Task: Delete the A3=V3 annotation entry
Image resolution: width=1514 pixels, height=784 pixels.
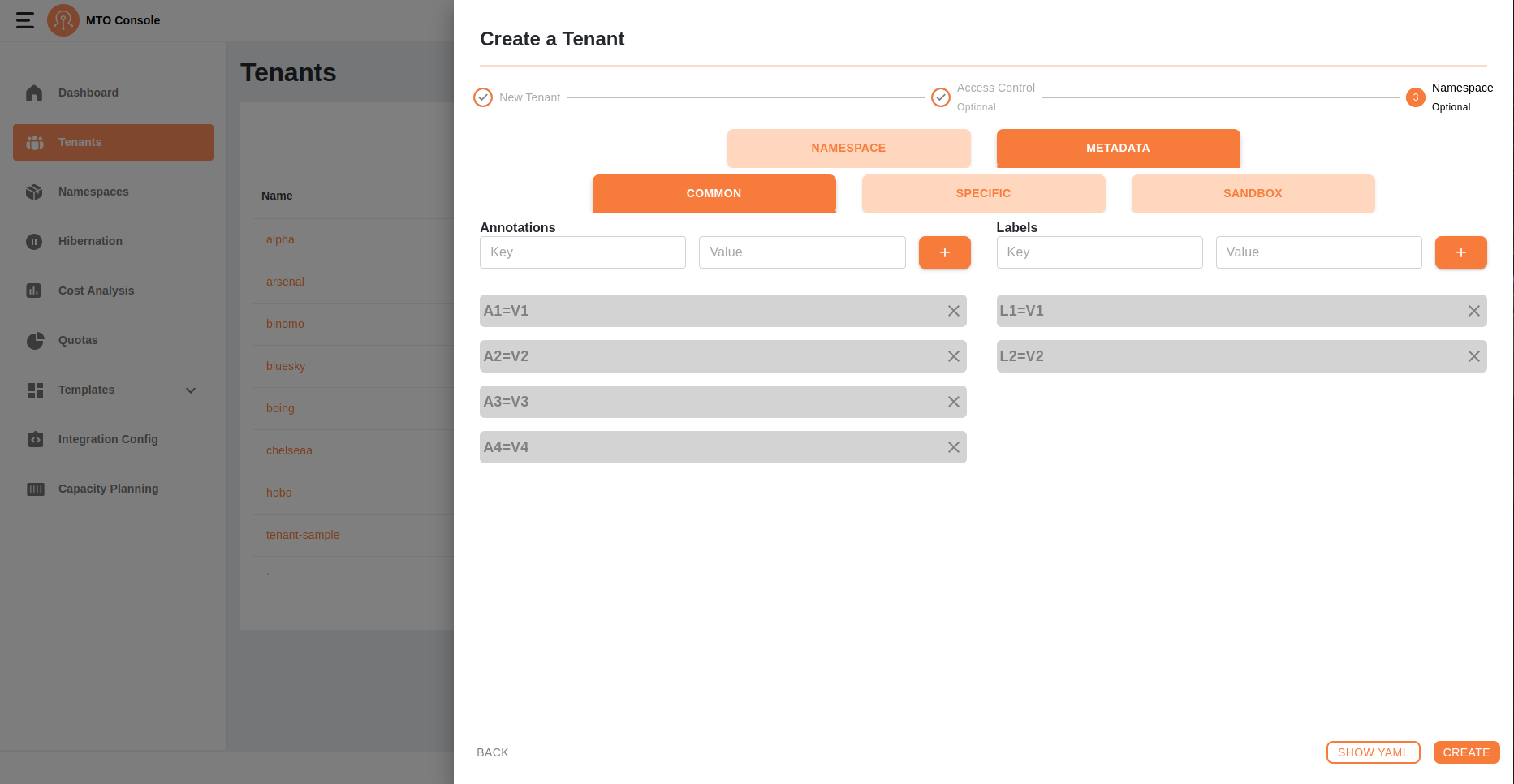Action: (954, 402)
